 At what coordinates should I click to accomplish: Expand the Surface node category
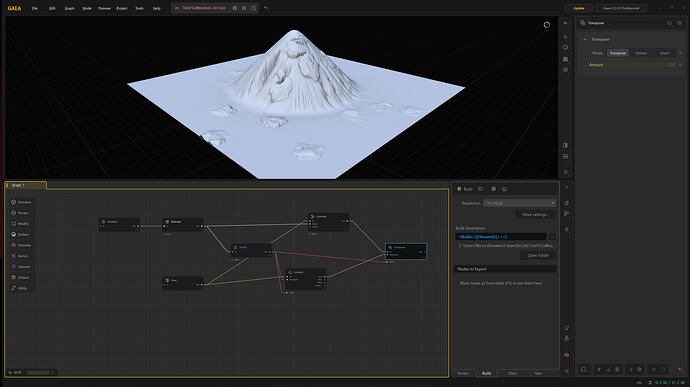click(20, 235)
